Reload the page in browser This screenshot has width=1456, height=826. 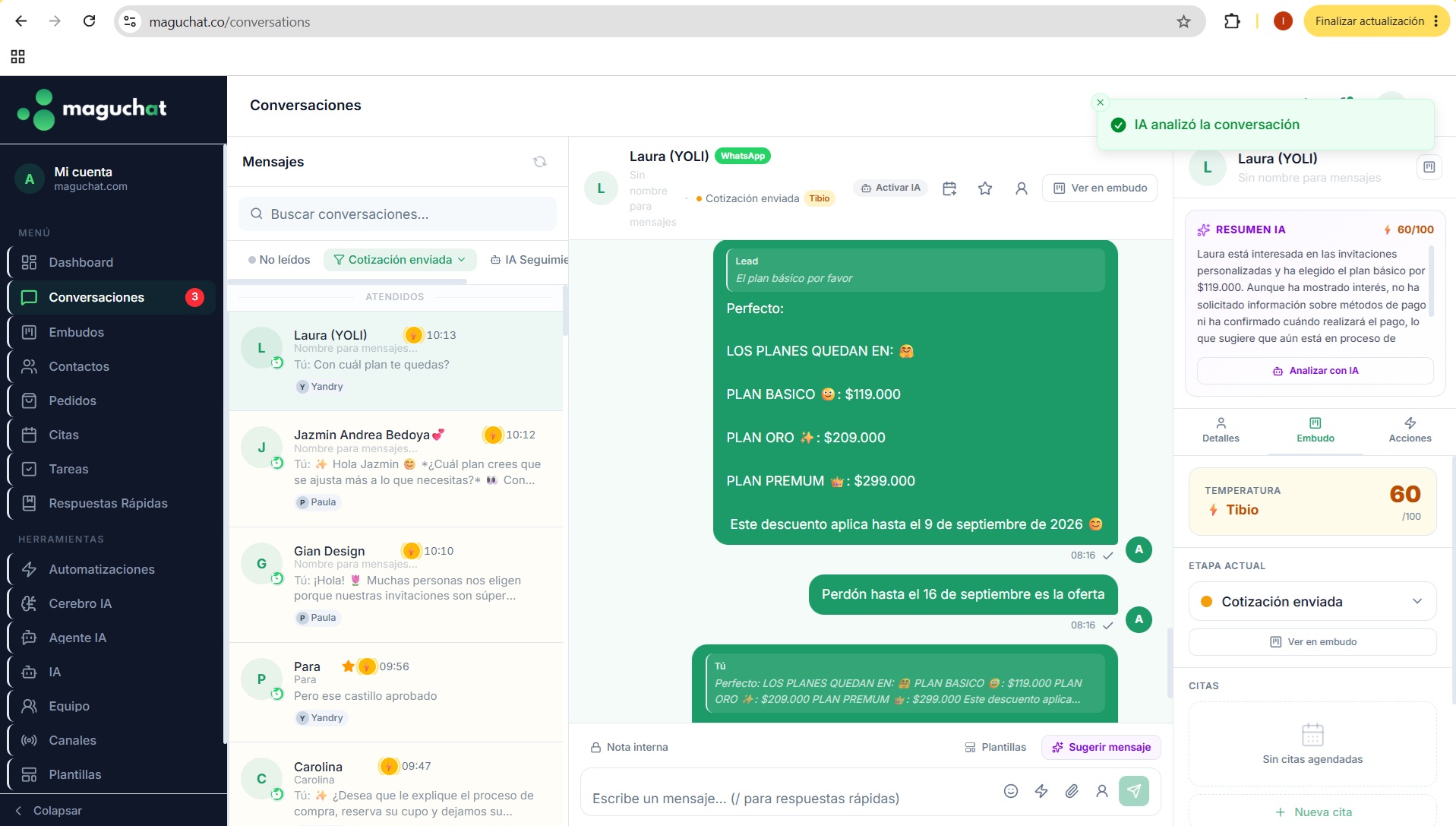89,21
